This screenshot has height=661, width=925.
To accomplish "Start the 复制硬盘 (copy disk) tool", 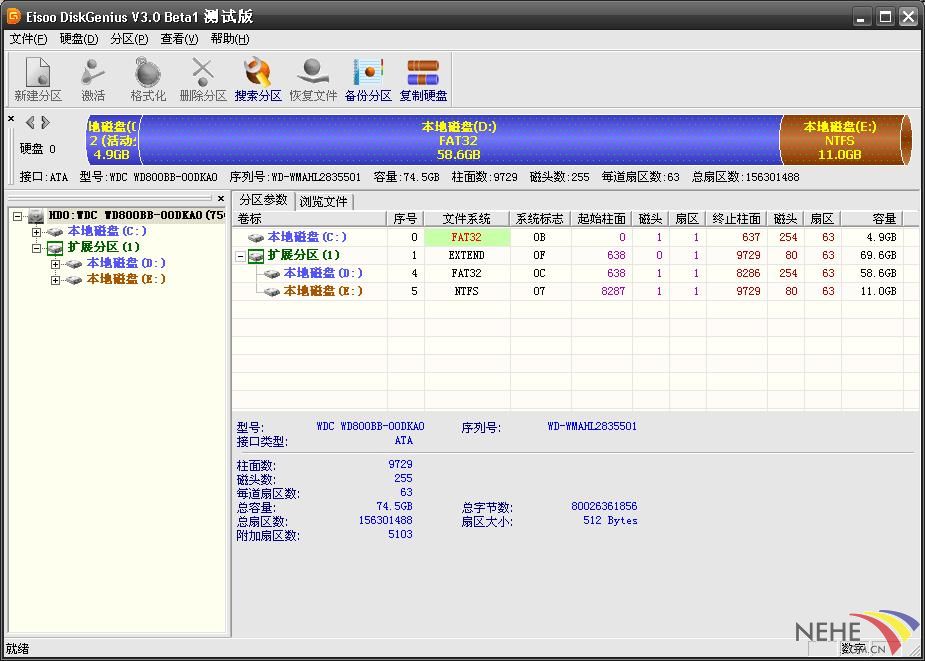I will (423, 80).
